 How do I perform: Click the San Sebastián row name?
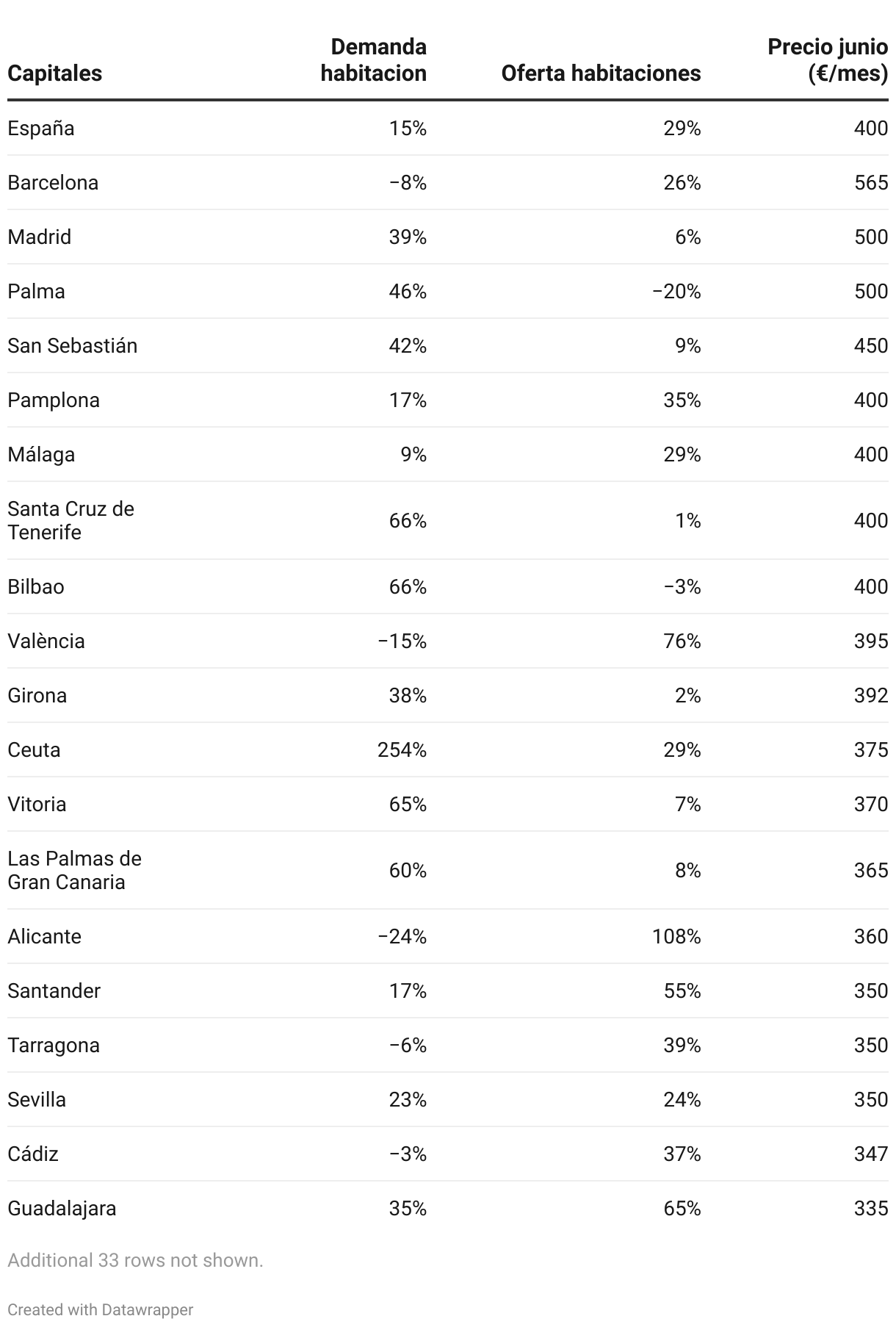click(73, 346)
